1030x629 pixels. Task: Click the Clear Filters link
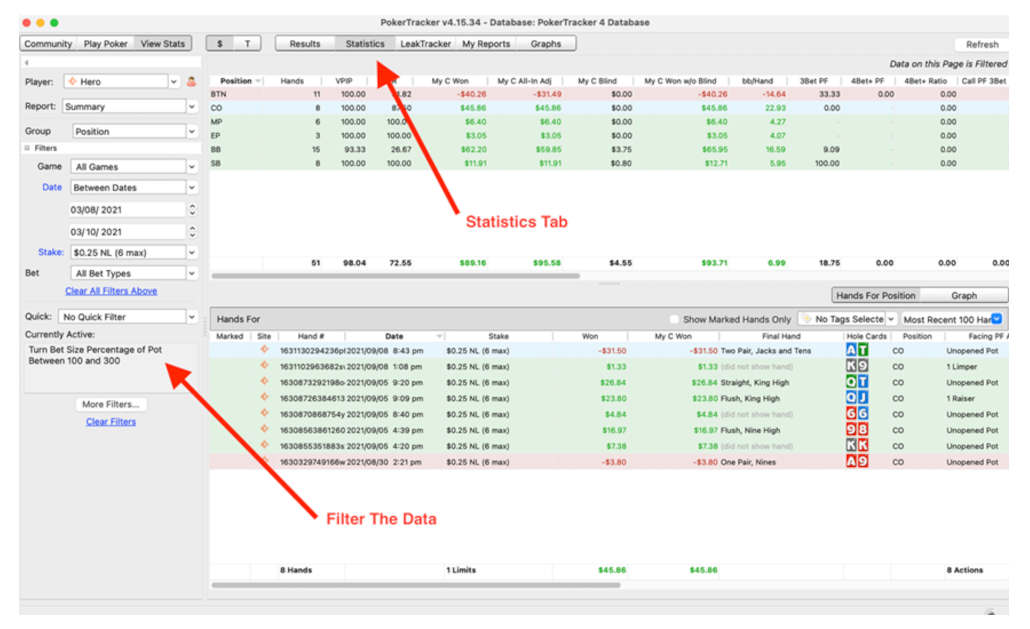111,422
